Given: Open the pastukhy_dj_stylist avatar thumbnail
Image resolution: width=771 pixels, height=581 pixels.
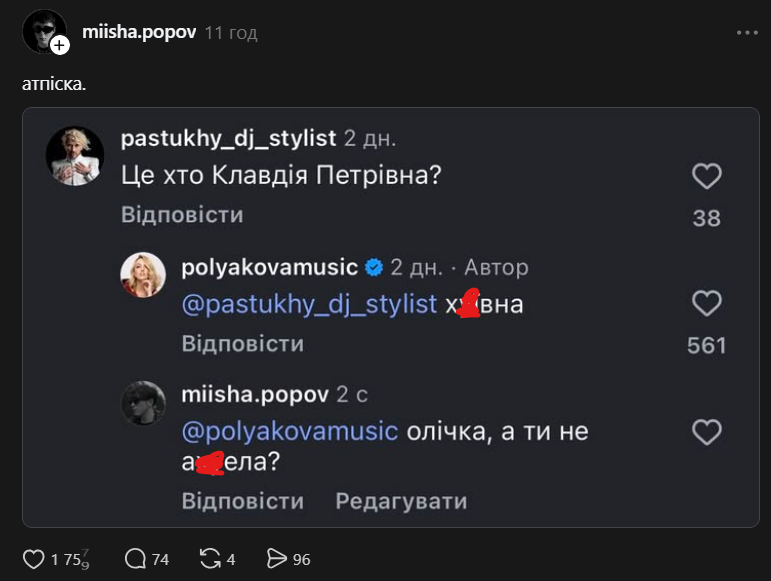Looking at the screenshot, I should [75, 156].
